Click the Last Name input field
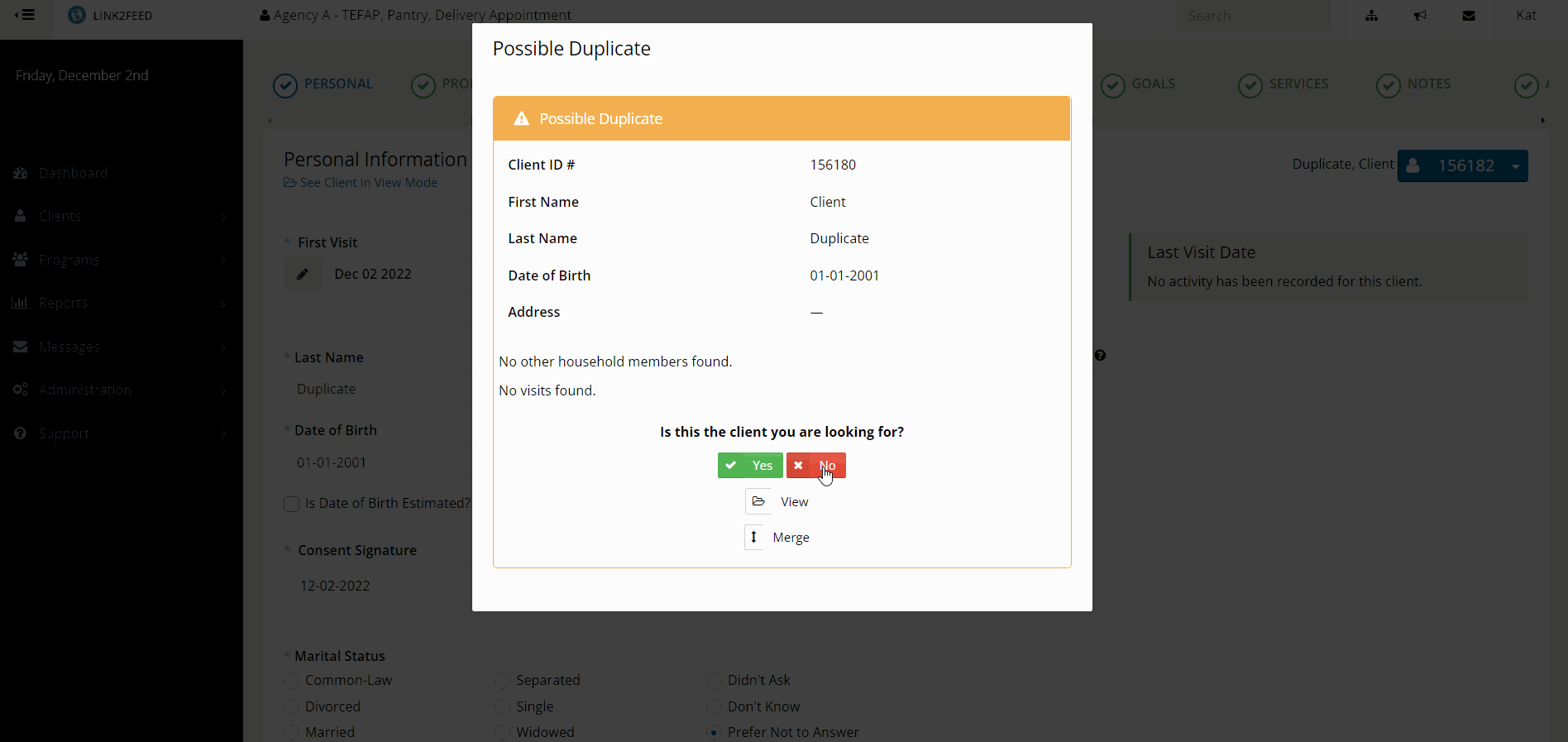 coord(378,389)
